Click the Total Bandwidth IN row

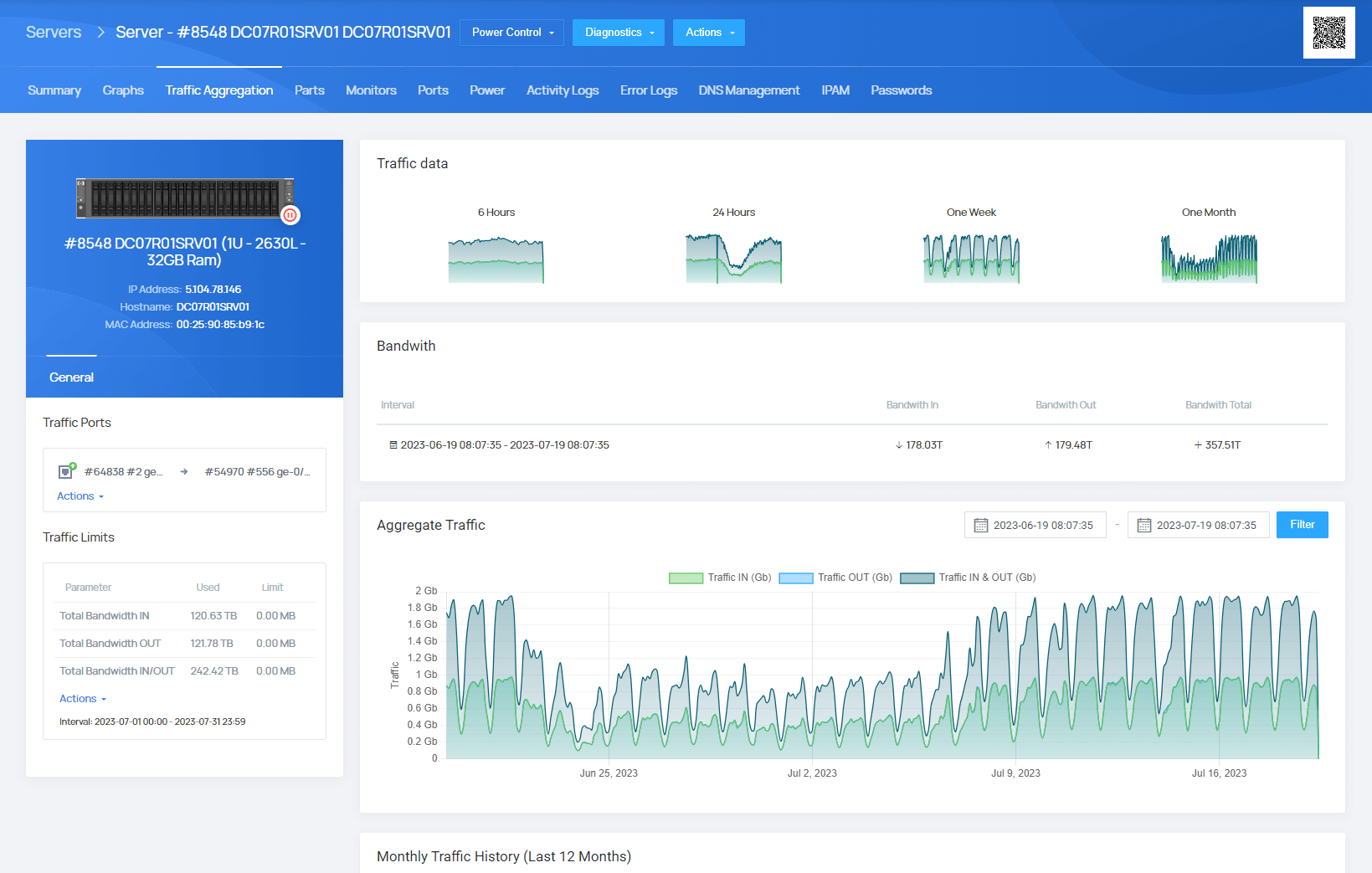pyautogui.click(x=184, y=616)
